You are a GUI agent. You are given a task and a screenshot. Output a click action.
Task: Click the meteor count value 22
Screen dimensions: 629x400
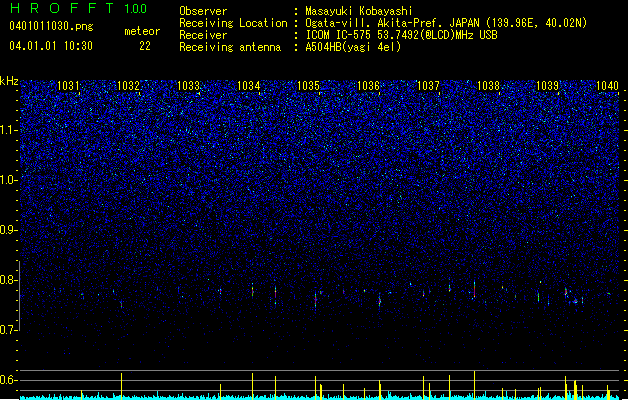tap(145, 46)
